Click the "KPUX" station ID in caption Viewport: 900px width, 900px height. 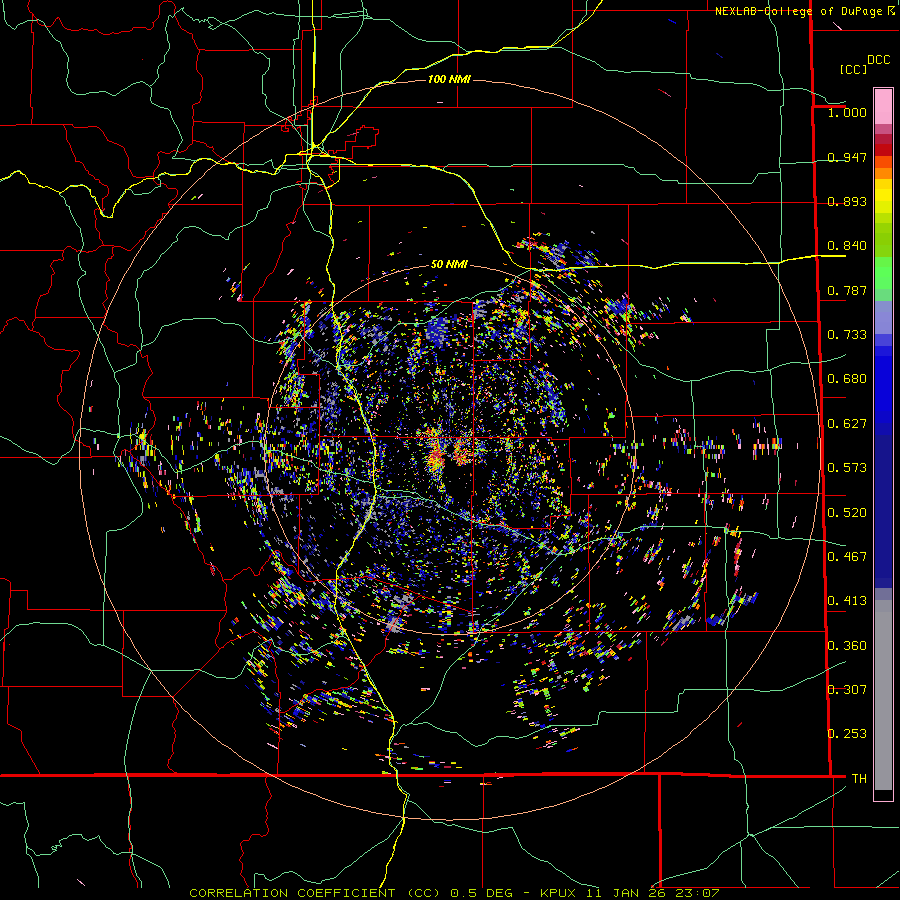560,893
